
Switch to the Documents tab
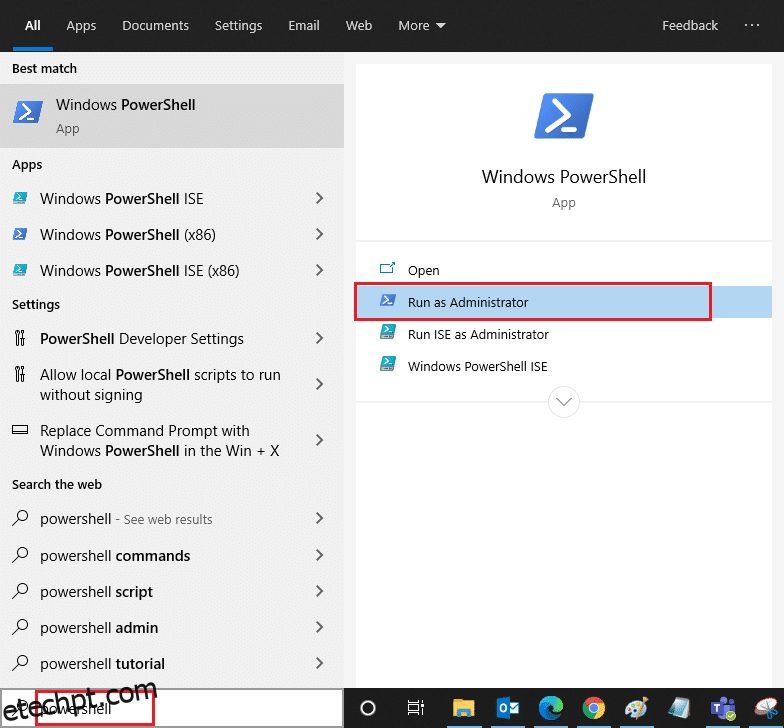[x=155, y=26]
